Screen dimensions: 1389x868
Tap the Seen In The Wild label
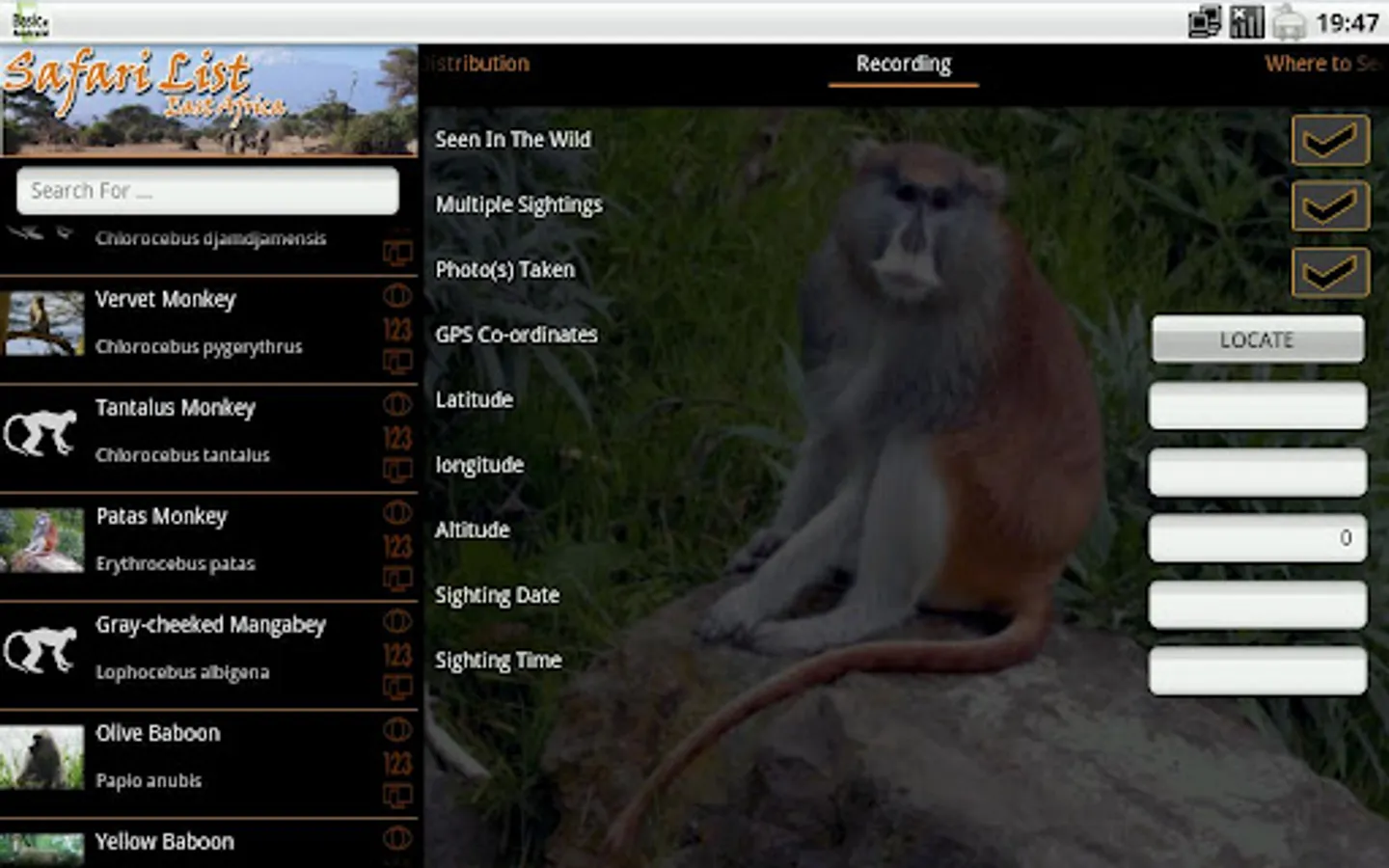tap(512, 140)
